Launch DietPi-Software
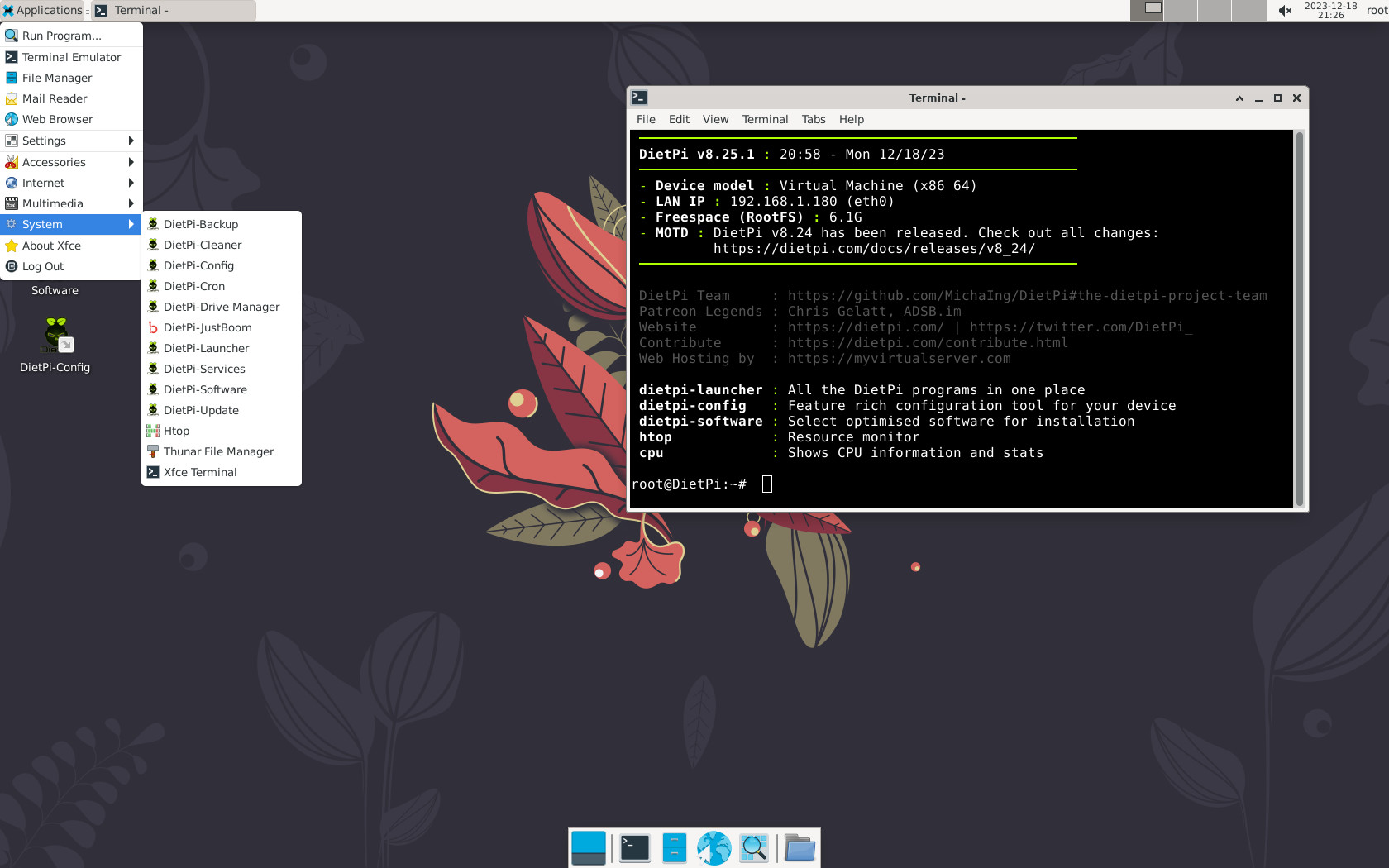The image size is (1389, 868). click(222, 389)
